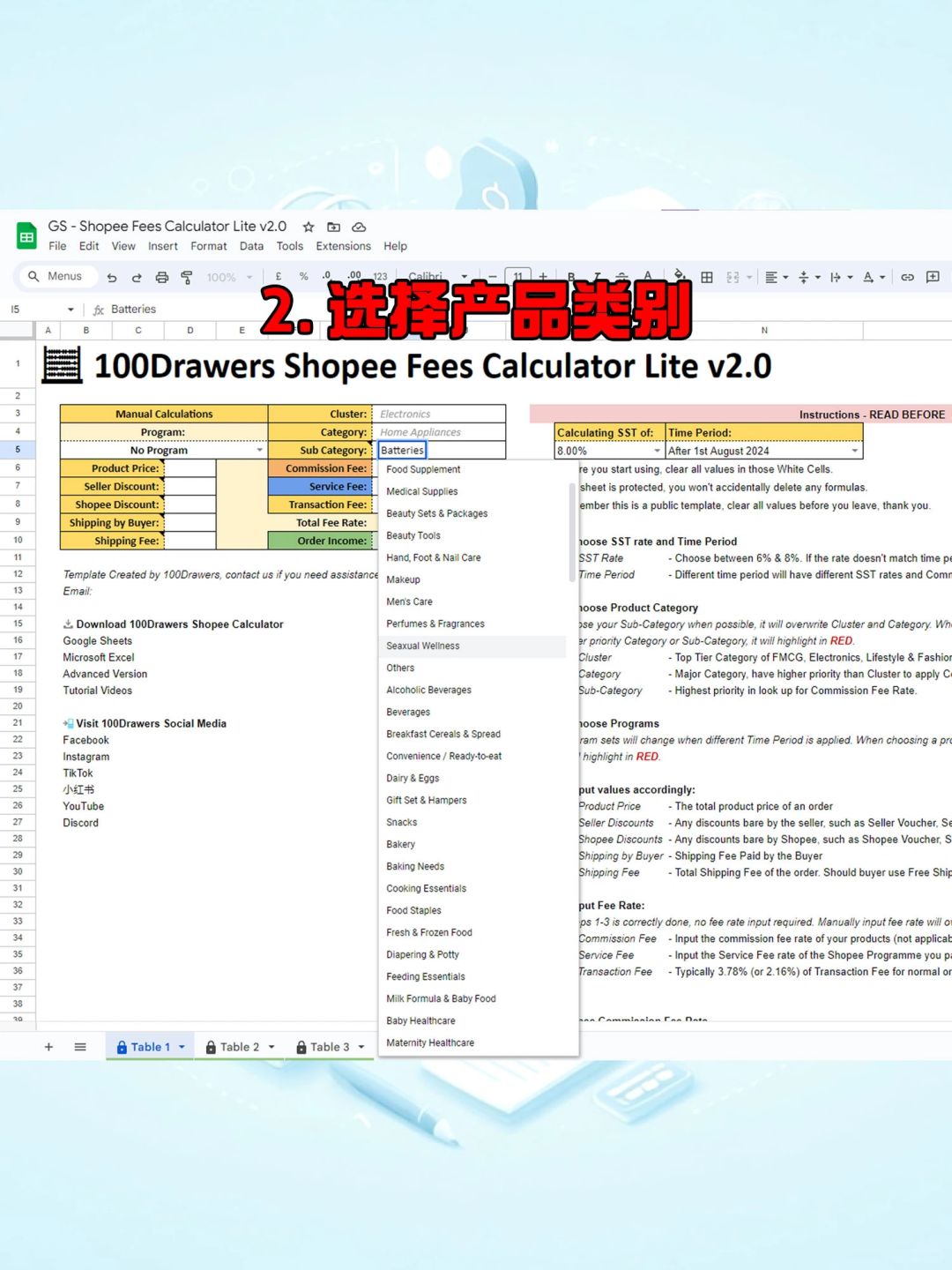952x1270 pixels.
Task: Open text wrapping dropdown
Action: pos(841,277)
